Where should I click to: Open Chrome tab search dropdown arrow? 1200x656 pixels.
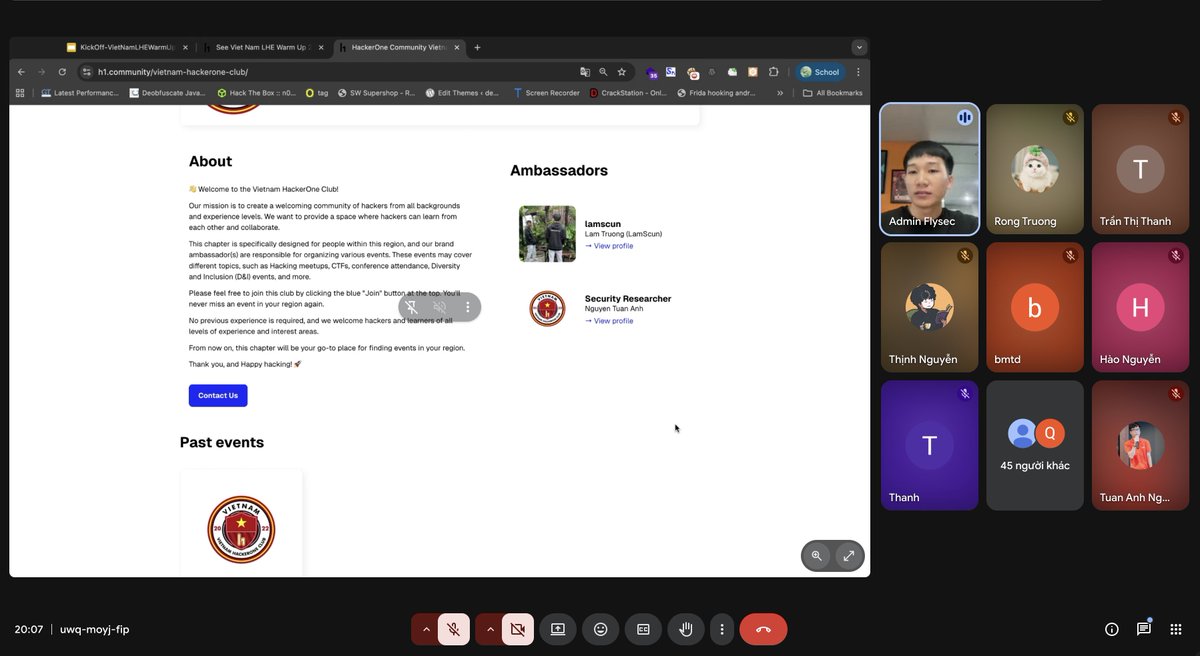pos(858,47)
